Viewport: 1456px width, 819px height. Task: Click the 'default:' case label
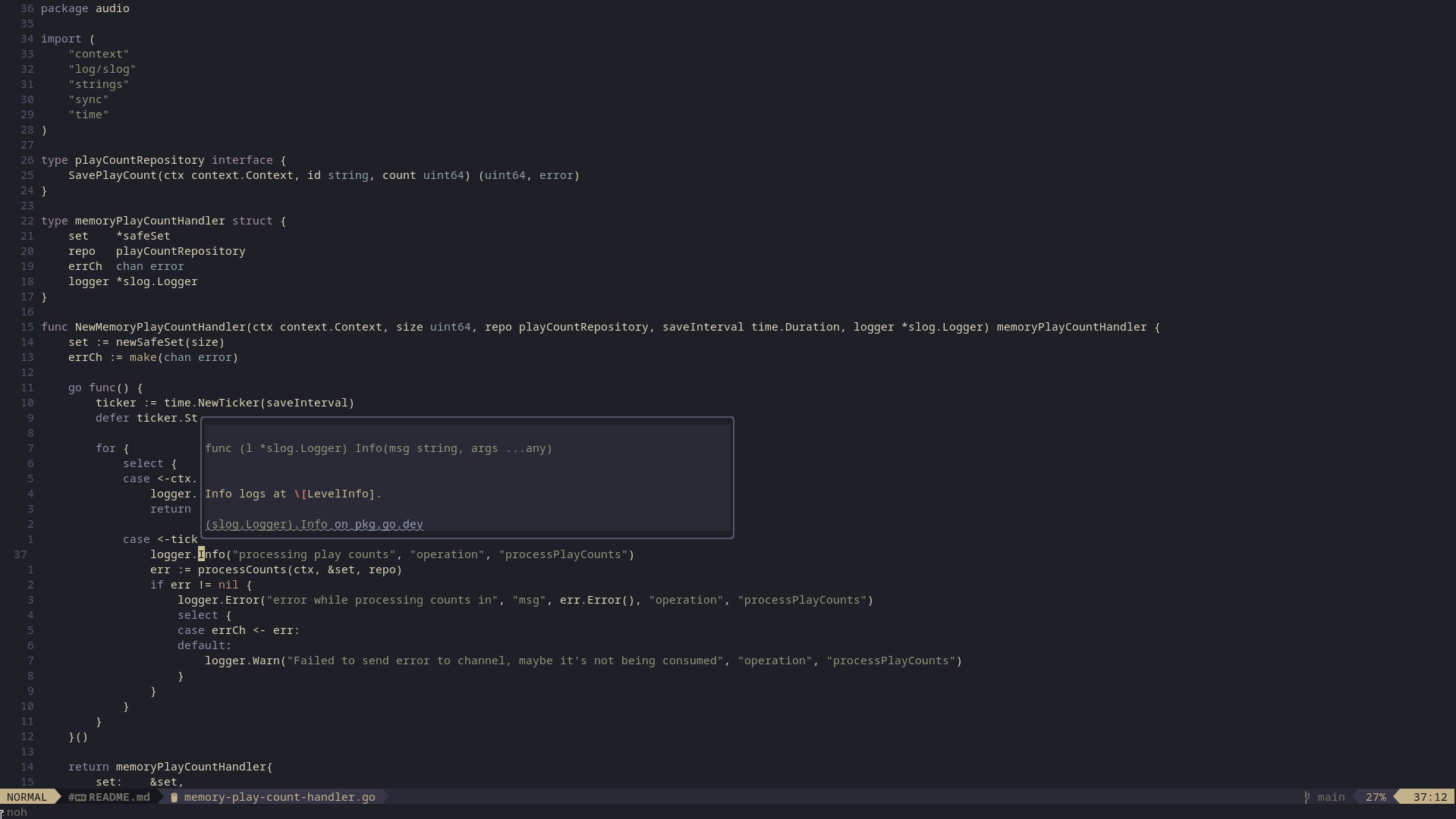204,645
